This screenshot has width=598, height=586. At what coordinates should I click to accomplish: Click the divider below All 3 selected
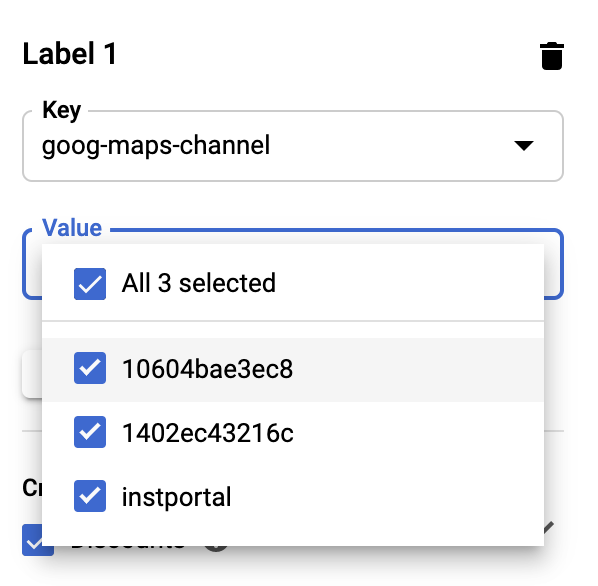click(293, 321)
